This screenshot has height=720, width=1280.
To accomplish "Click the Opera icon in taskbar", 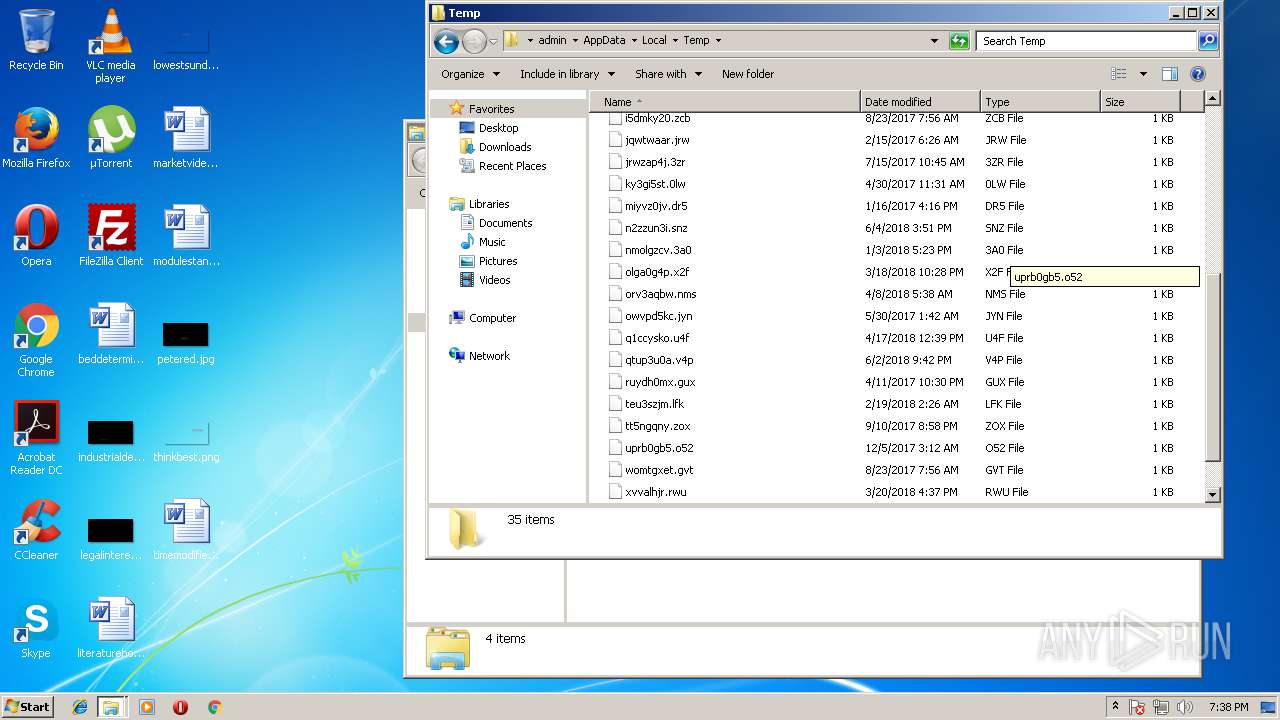I will (180, 707).
